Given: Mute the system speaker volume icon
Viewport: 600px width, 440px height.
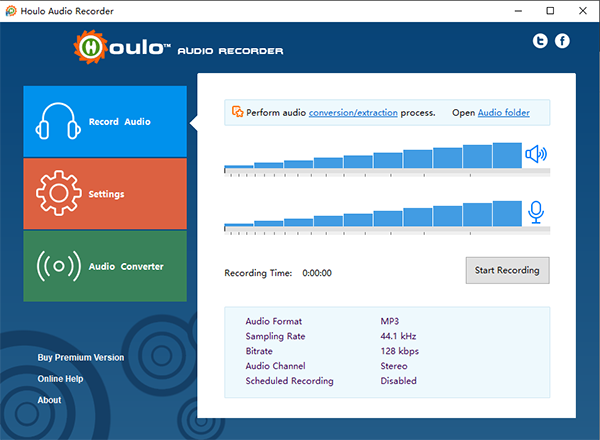Looking at the screenshot, I should [536, 154].
